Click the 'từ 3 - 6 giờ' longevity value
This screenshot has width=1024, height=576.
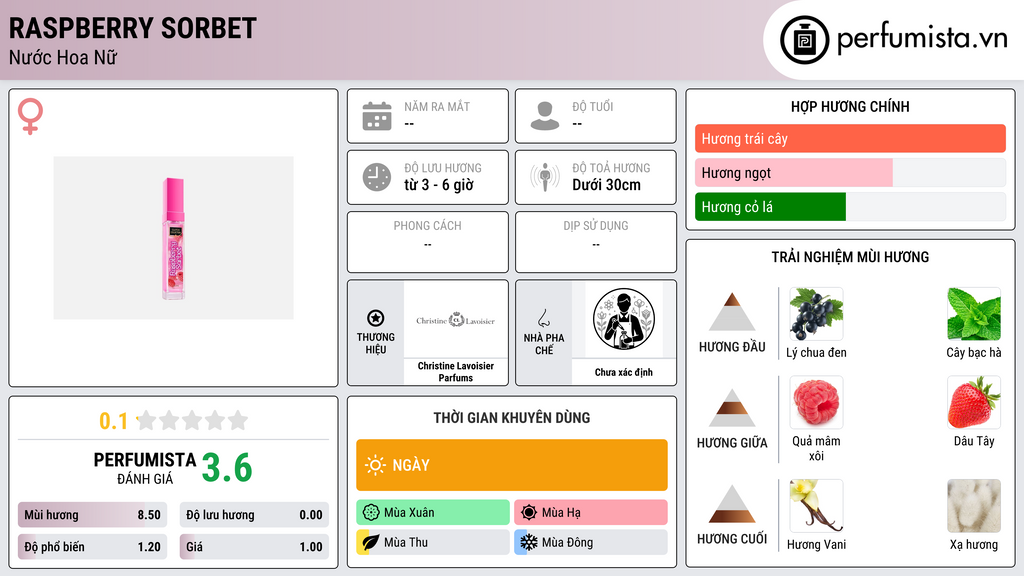coord(439,185)
